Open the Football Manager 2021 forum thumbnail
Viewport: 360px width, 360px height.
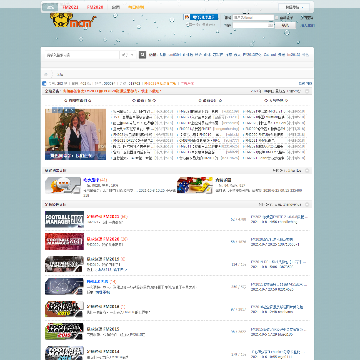[64, 219]
